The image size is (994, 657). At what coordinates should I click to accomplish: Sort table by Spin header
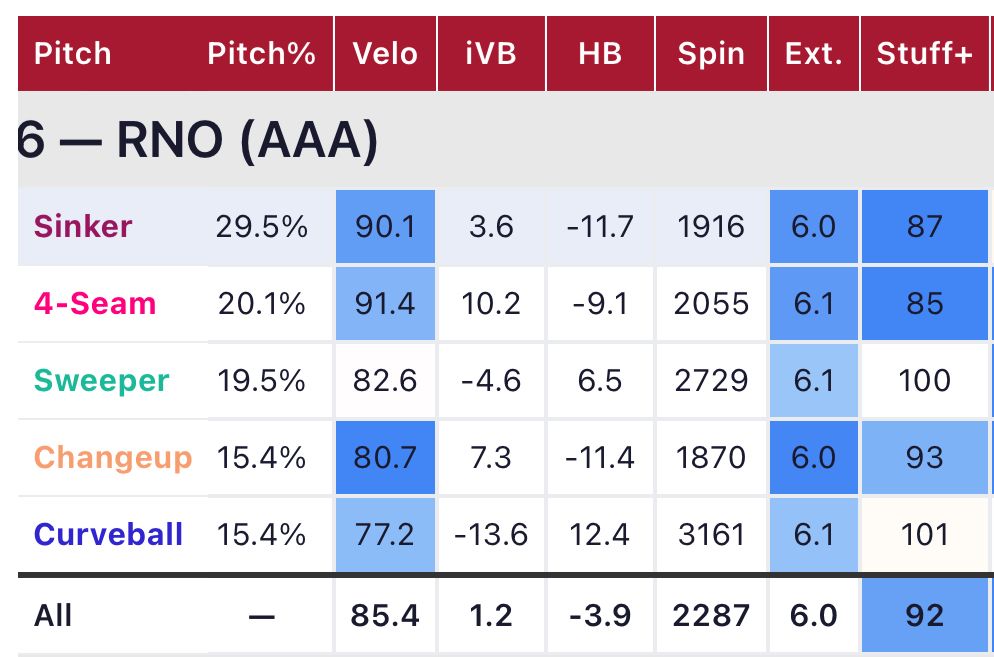click(x=710, y=54)
